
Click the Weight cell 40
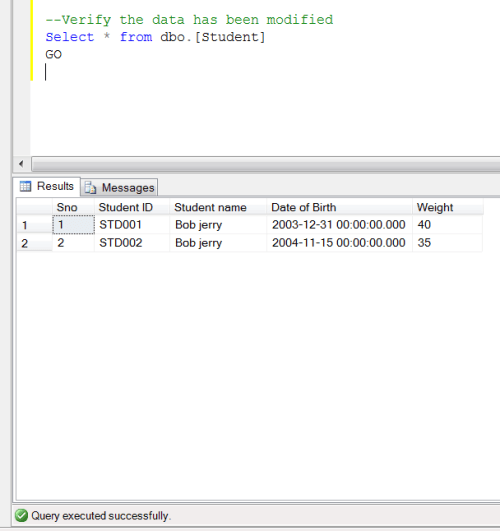448,225
